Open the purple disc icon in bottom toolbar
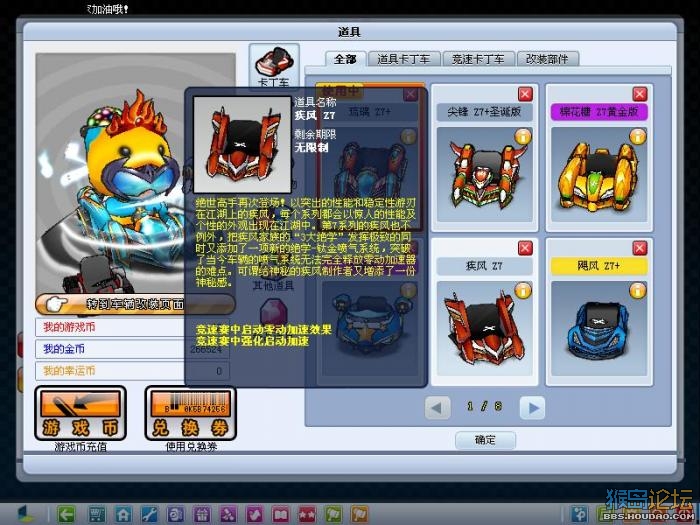Image resolution: width=700 pixels, height=525 pixels. tap(175, 515)
